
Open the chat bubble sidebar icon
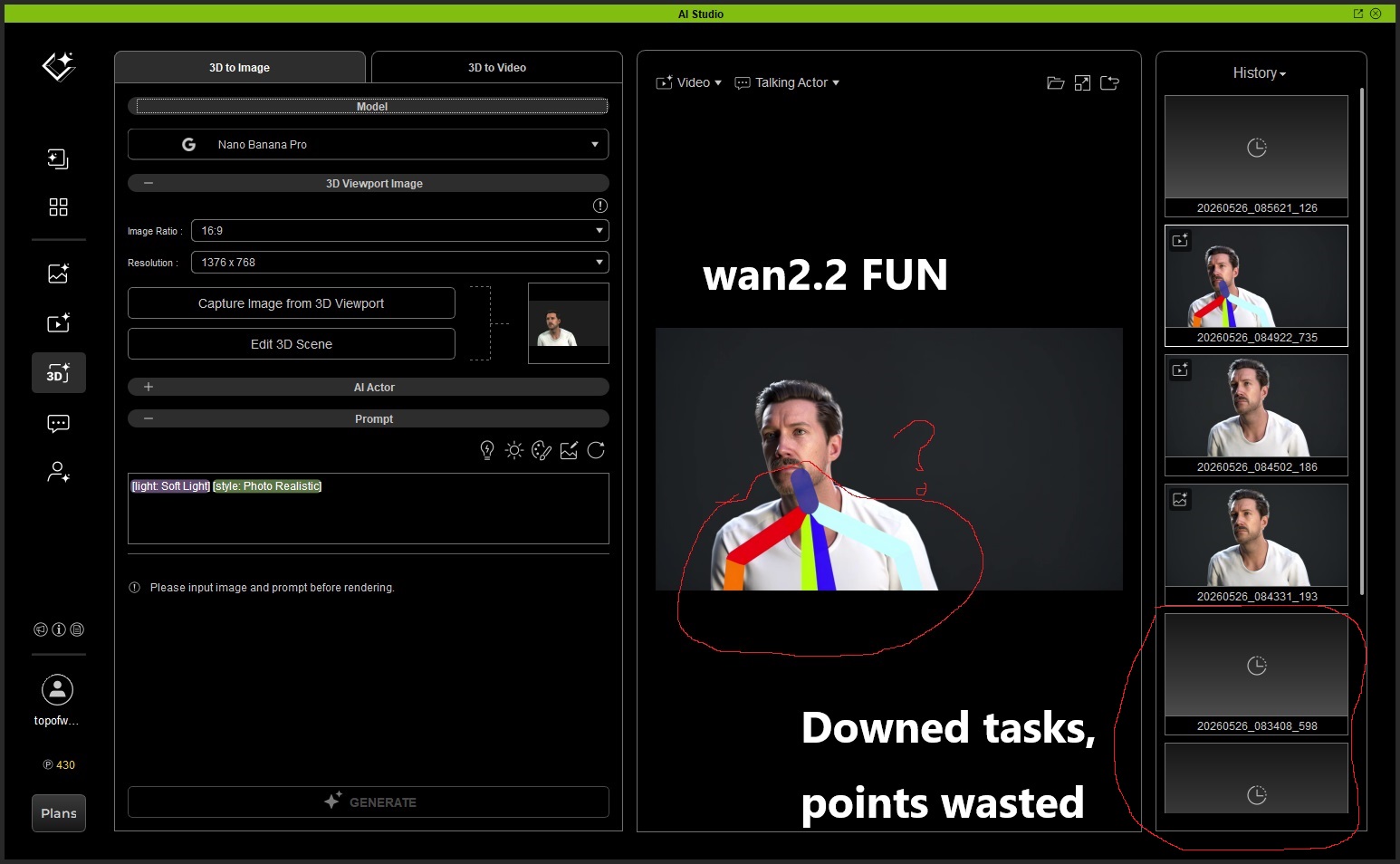point(59,424)
